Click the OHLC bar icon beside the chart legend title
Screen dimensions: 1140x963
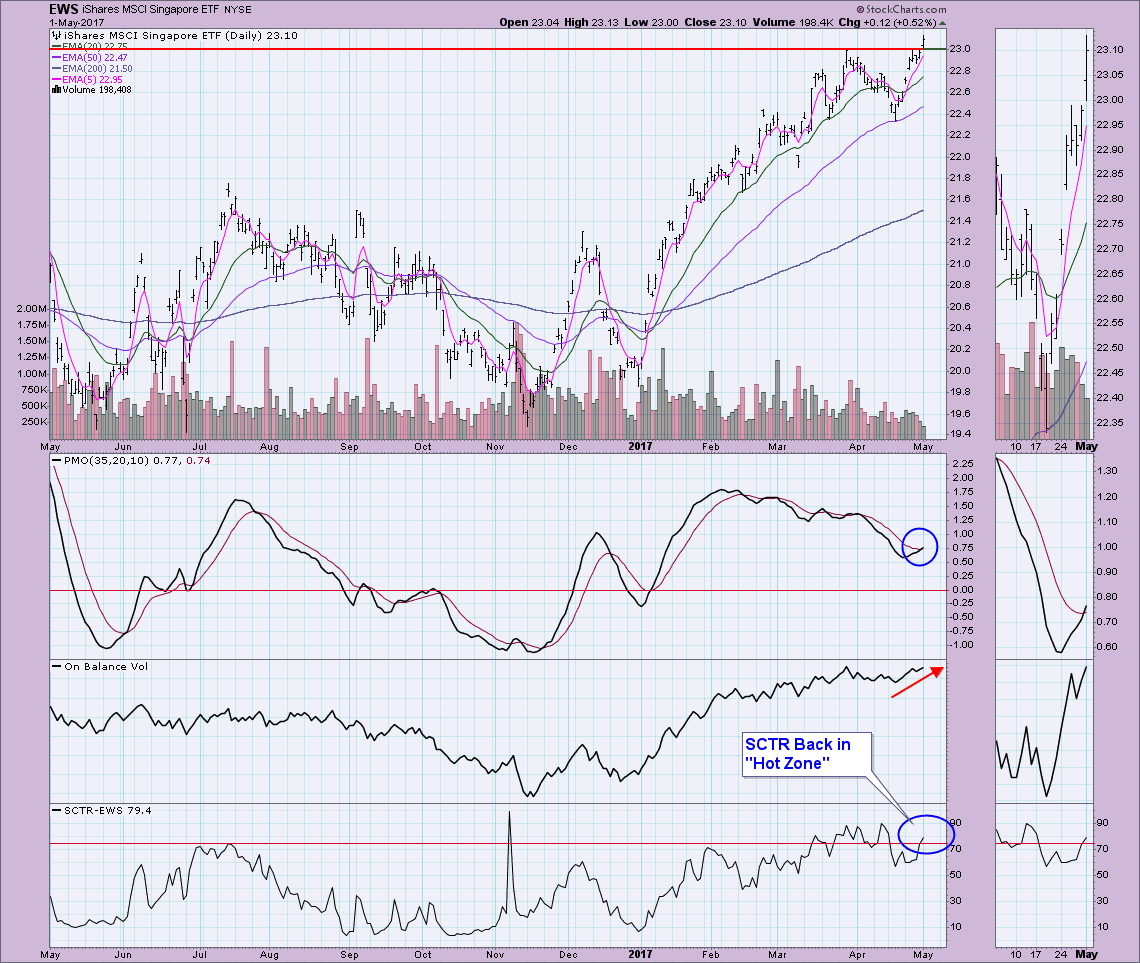click(x=57, y=35)
